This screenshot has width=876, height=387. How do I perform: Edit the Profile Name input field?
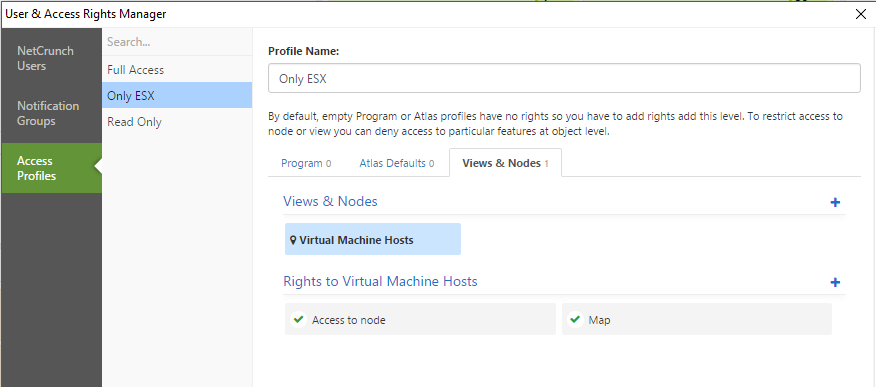pos(564,78)
